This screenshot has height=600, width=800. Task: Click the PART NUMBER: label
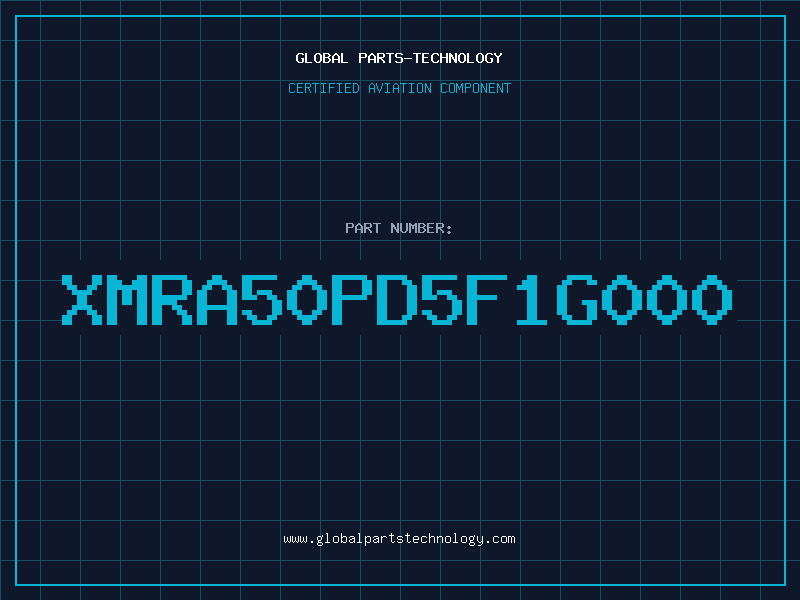pos(399,228)
